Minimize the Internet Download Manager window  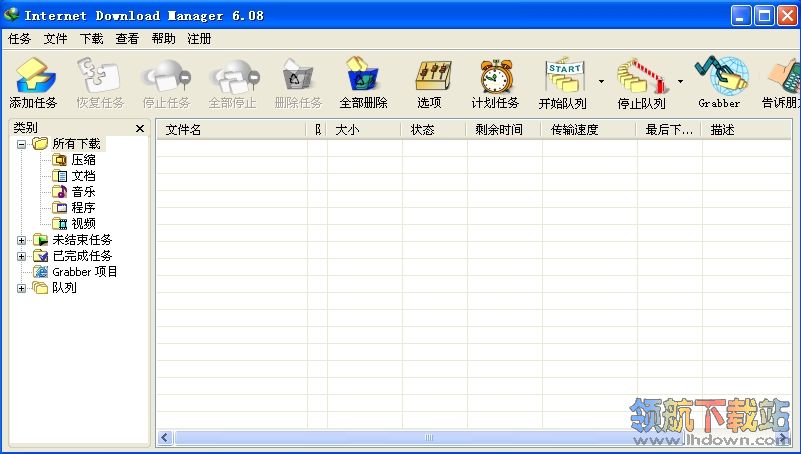741,16
